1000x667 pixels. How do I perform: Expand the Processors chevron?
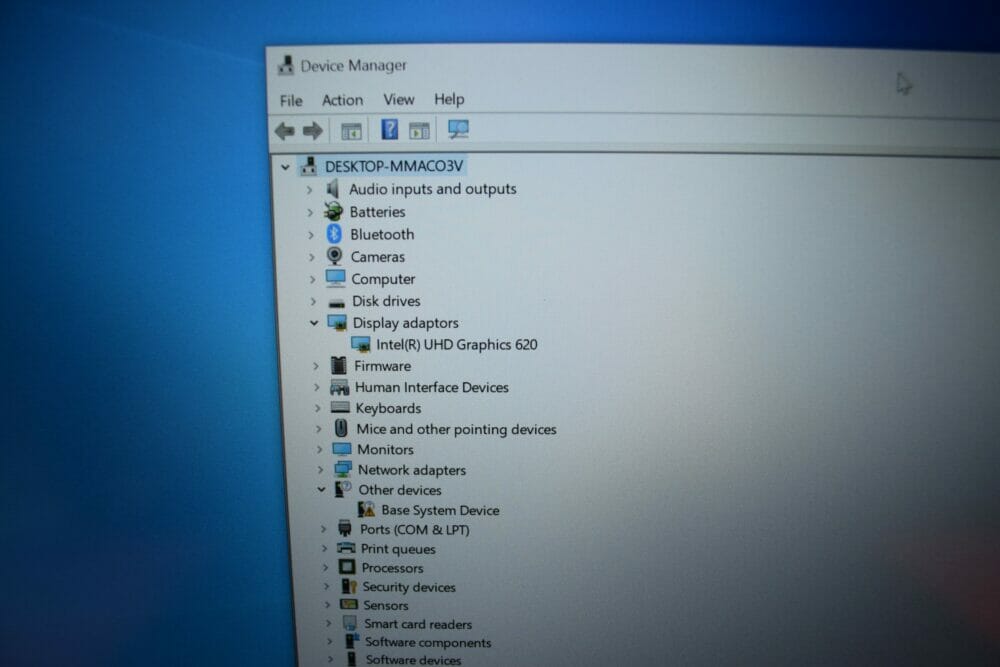tap(325, 567)
